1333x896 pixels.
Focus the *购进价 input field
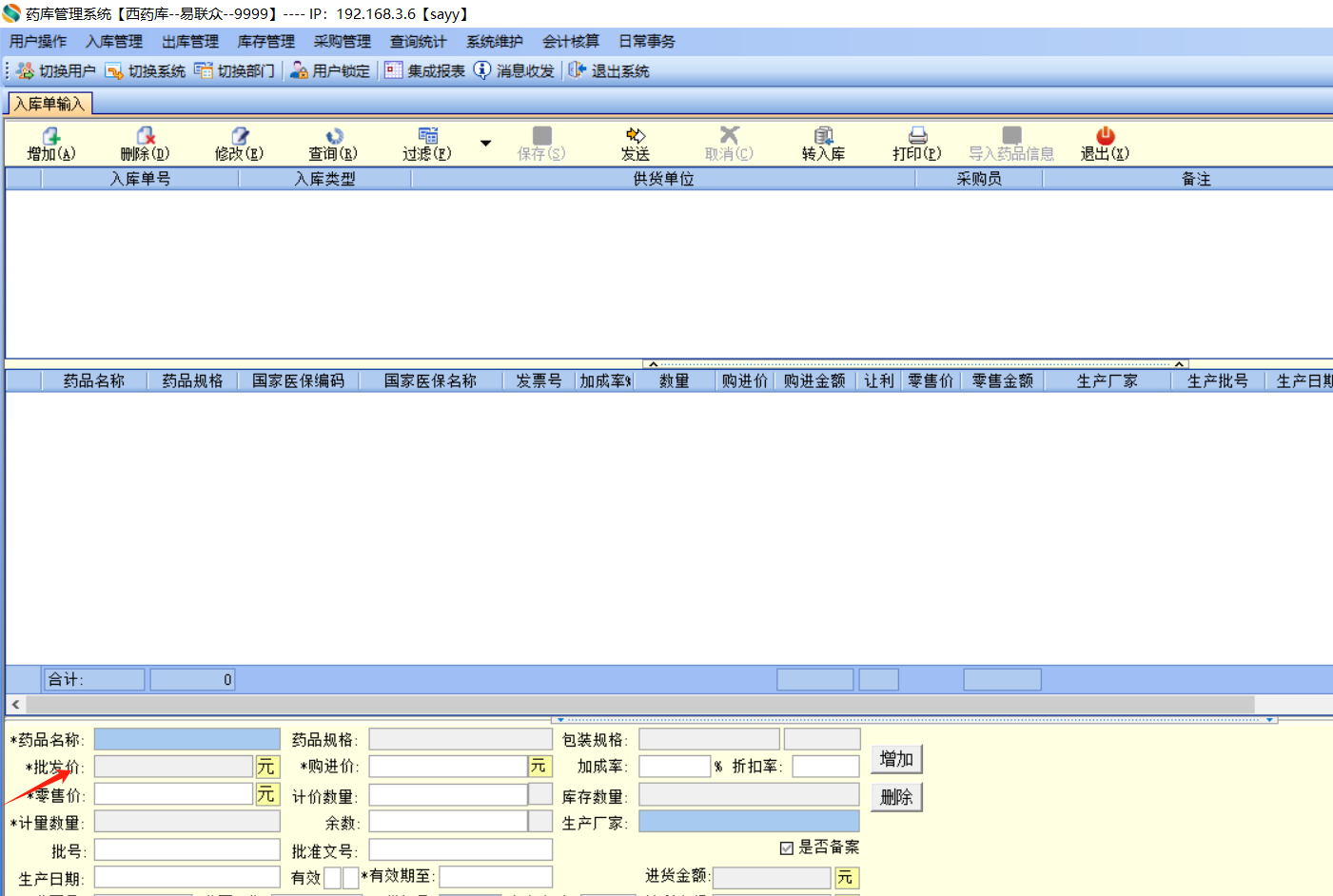pyautogui.click(x=448, y=767)
